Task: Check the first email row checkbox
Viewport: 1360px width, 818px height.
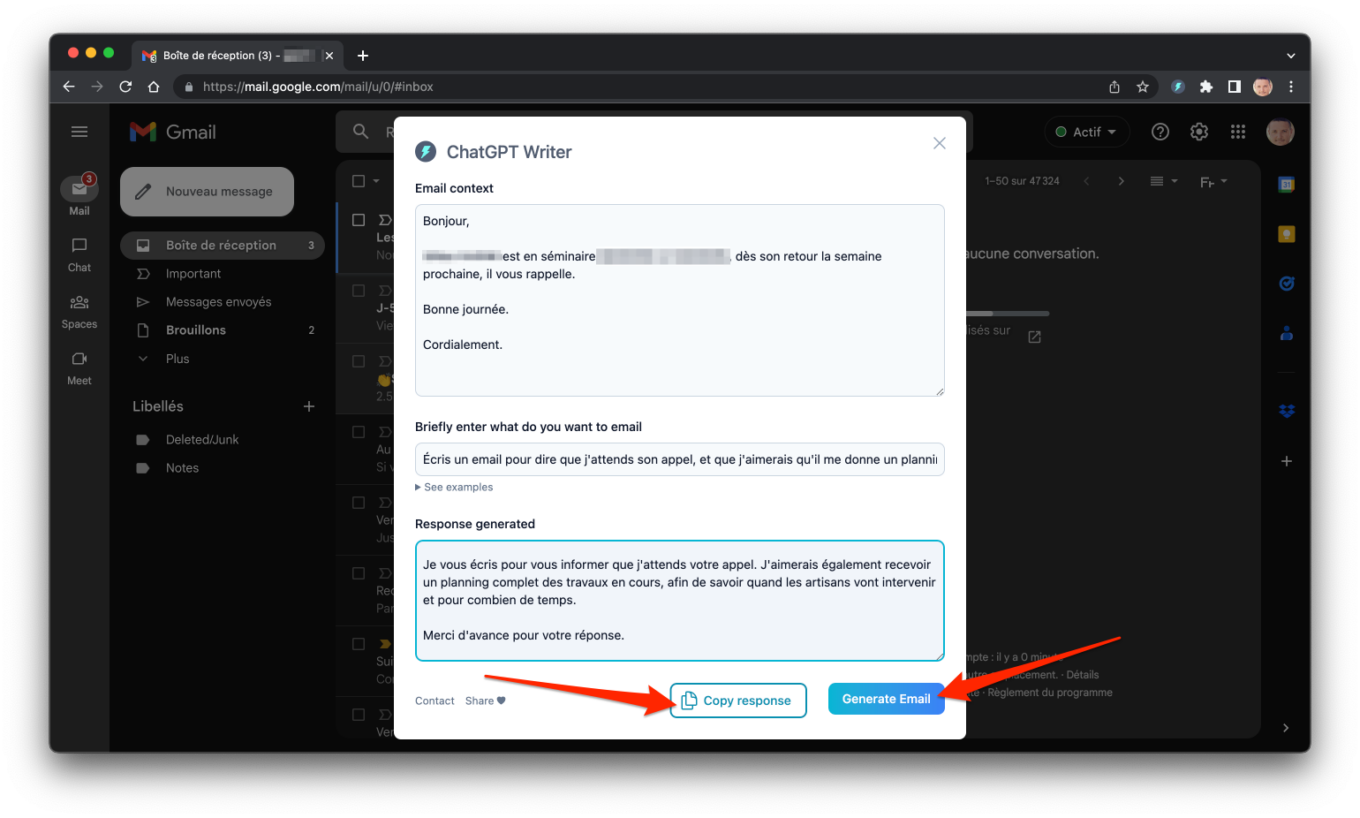Action: [359, 219]
